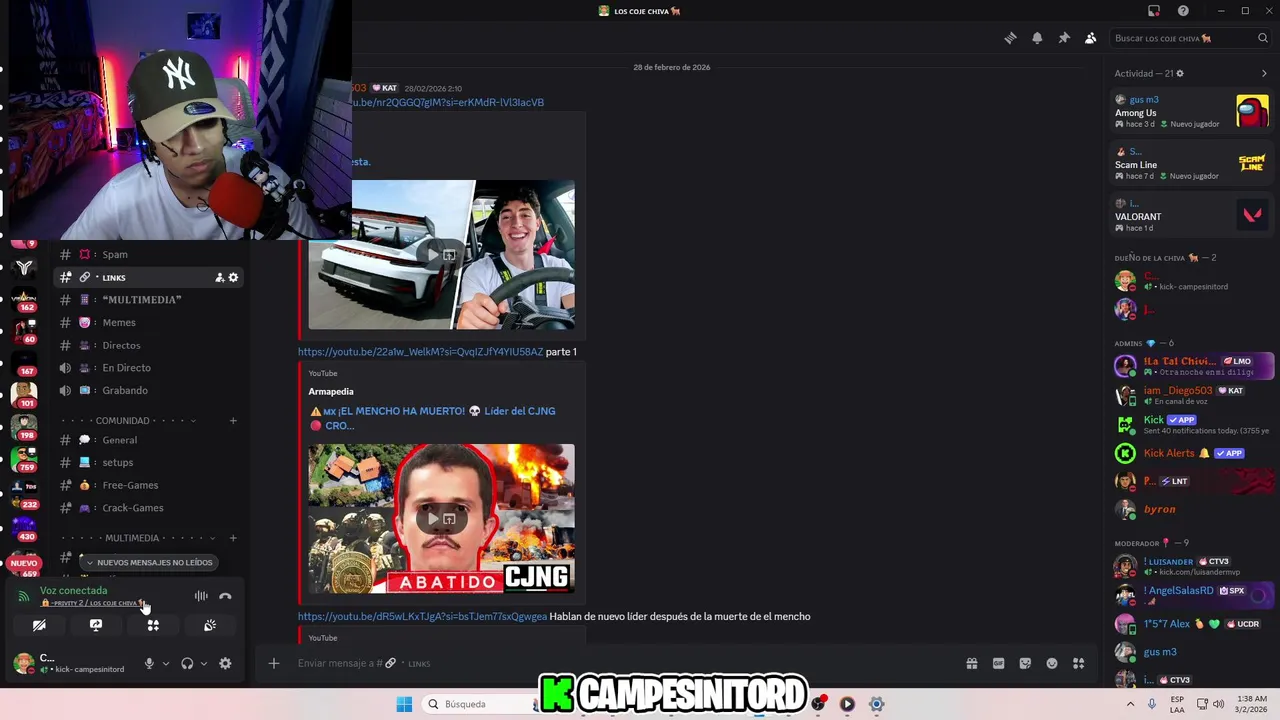Screen dimensions: 1280x720
Task: Expand Actividad section chevron
Action: click(1264, 73)
